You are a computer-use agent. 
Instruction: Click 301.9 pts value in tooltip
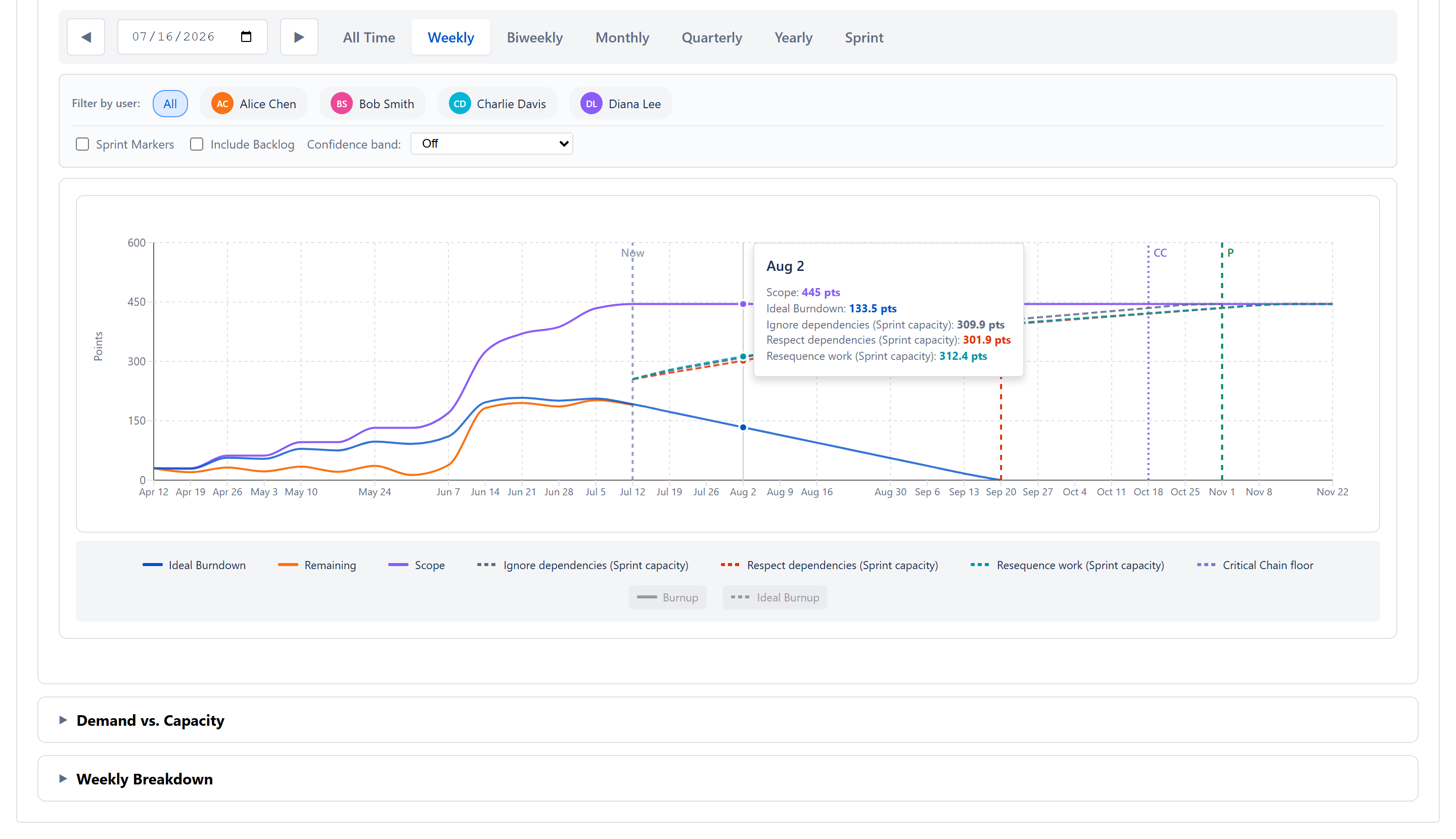coord(987,340)
